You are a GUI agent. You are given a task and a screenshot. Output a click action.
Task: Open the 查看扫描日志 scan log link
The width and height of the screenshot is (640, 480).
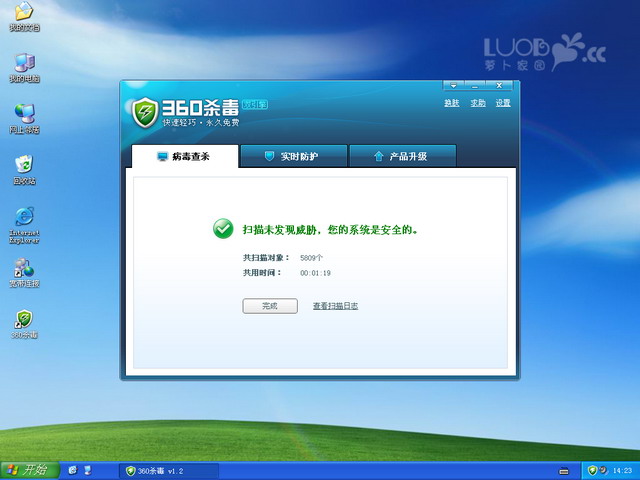336,306
